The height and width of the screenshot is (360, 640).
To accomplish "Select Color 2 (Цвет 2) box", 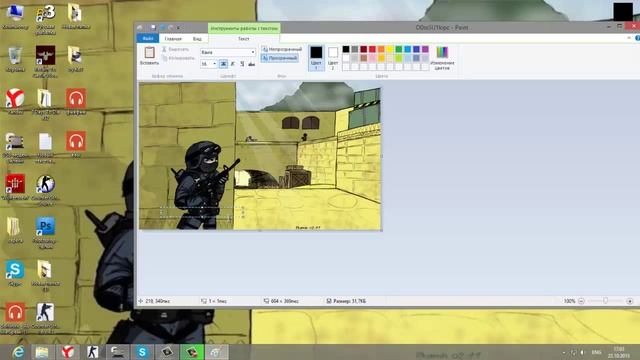I will point(333,58).
